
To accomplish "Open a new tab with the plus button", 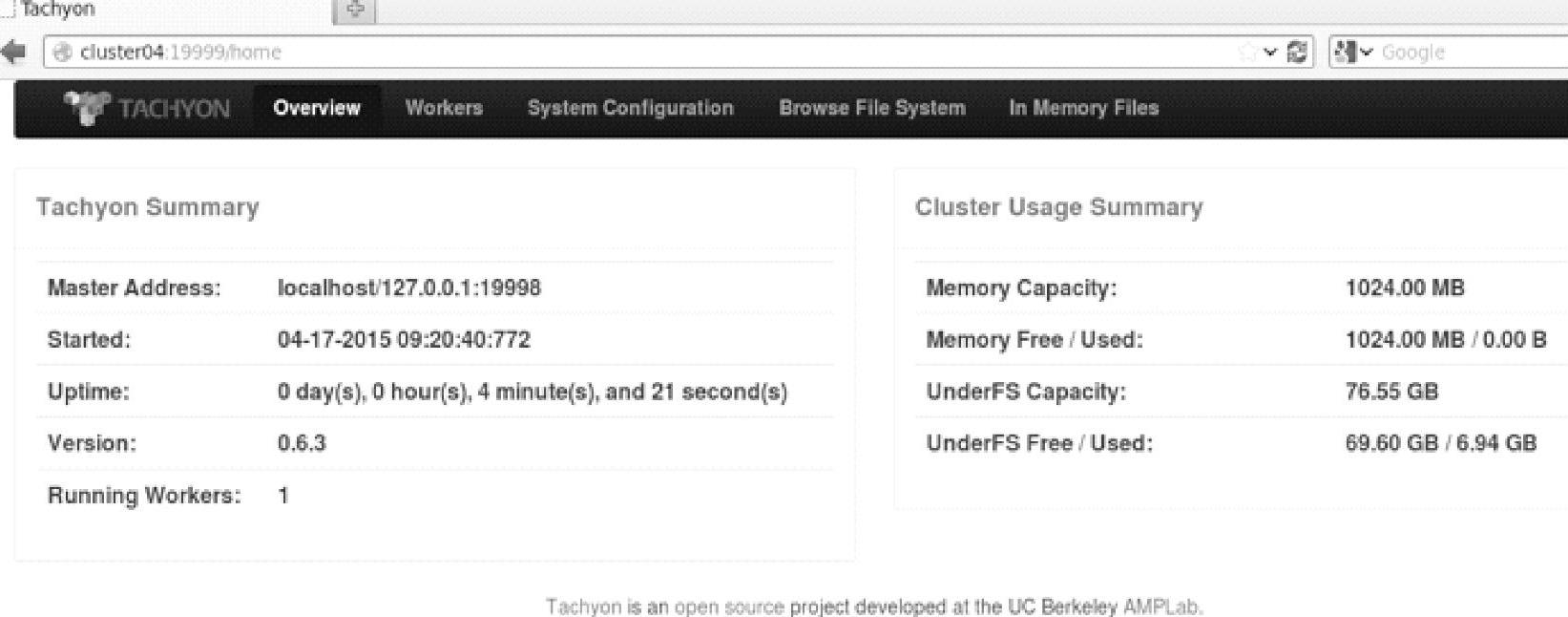I will tap(355, 10).
